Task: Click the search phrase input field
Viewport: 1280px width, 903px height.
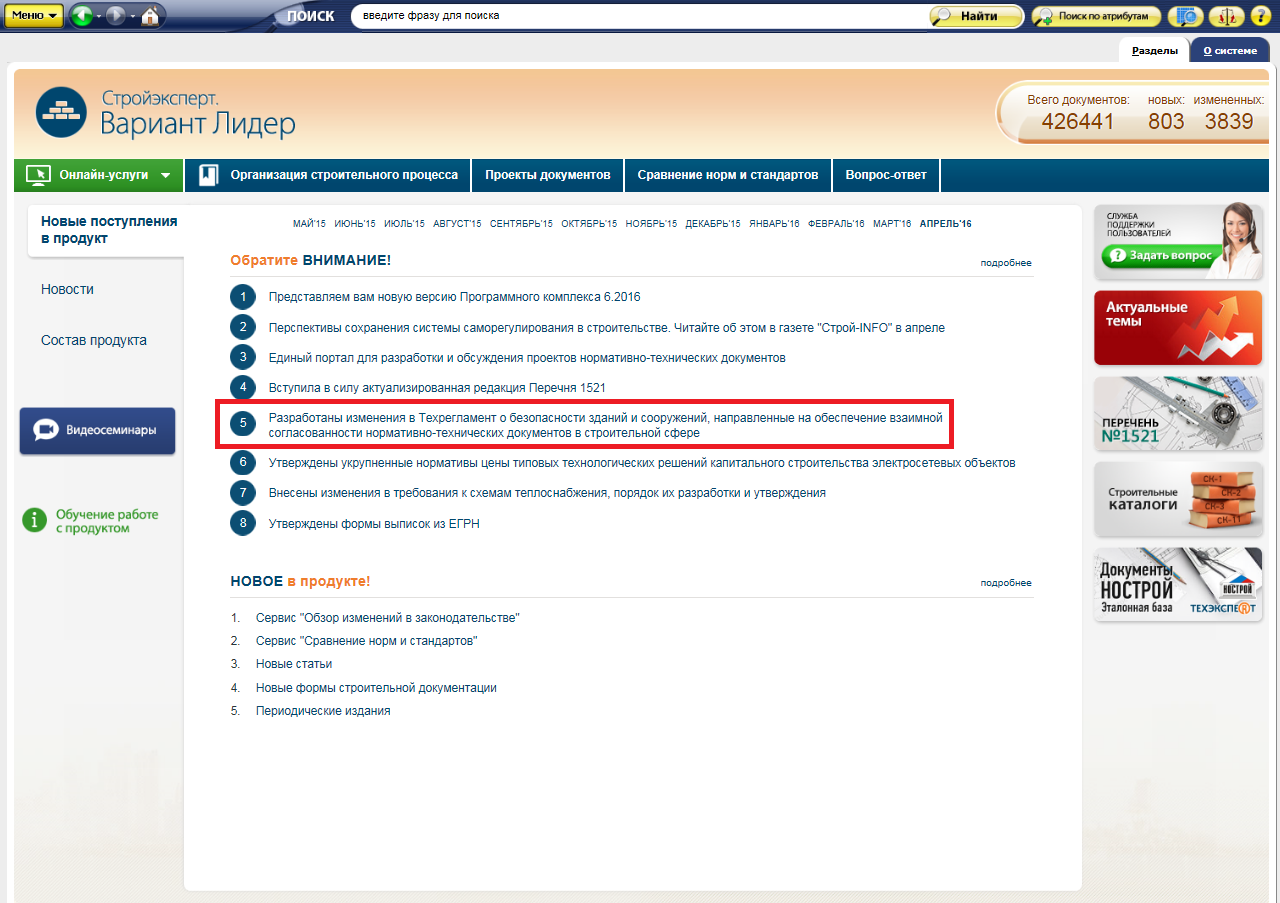Action: 640,16
